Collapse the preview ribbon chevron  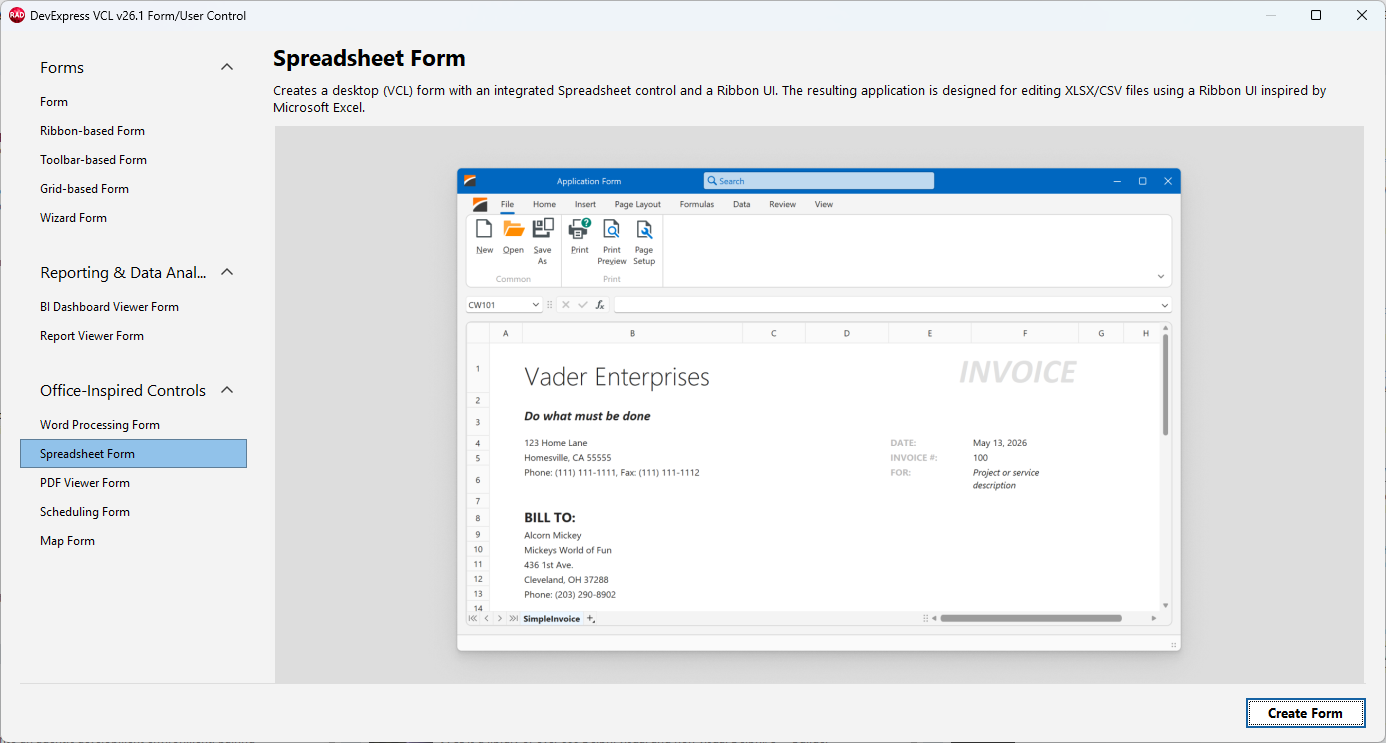click(x=1161, y=277)
